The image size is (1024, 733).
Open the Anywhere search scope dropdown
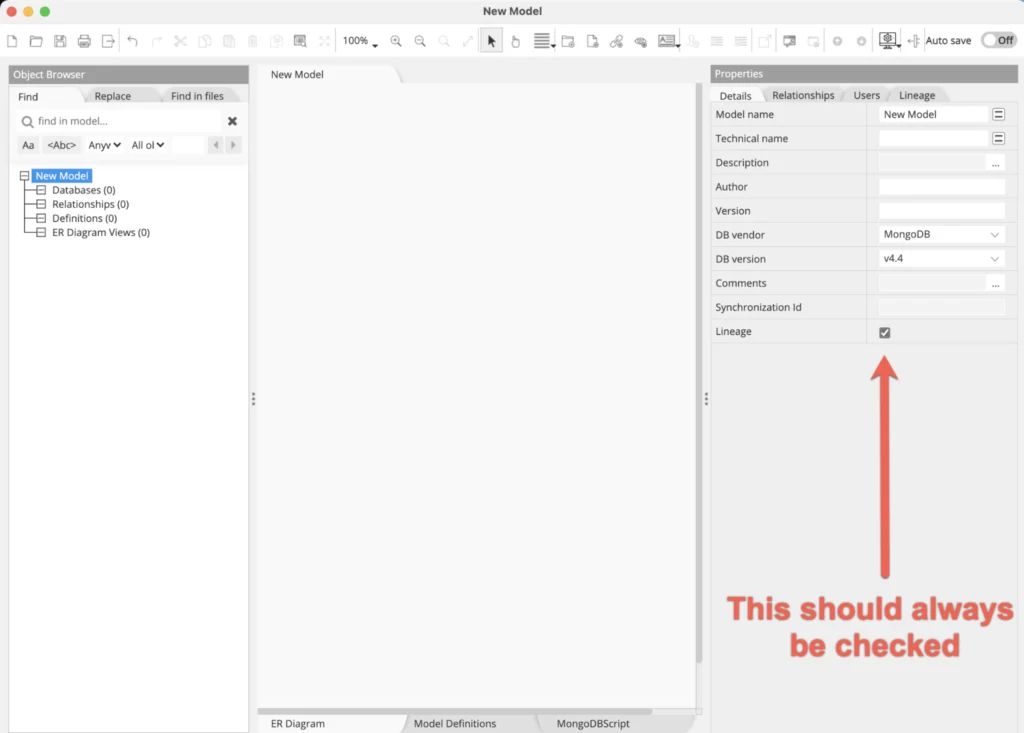click(104, 145)
